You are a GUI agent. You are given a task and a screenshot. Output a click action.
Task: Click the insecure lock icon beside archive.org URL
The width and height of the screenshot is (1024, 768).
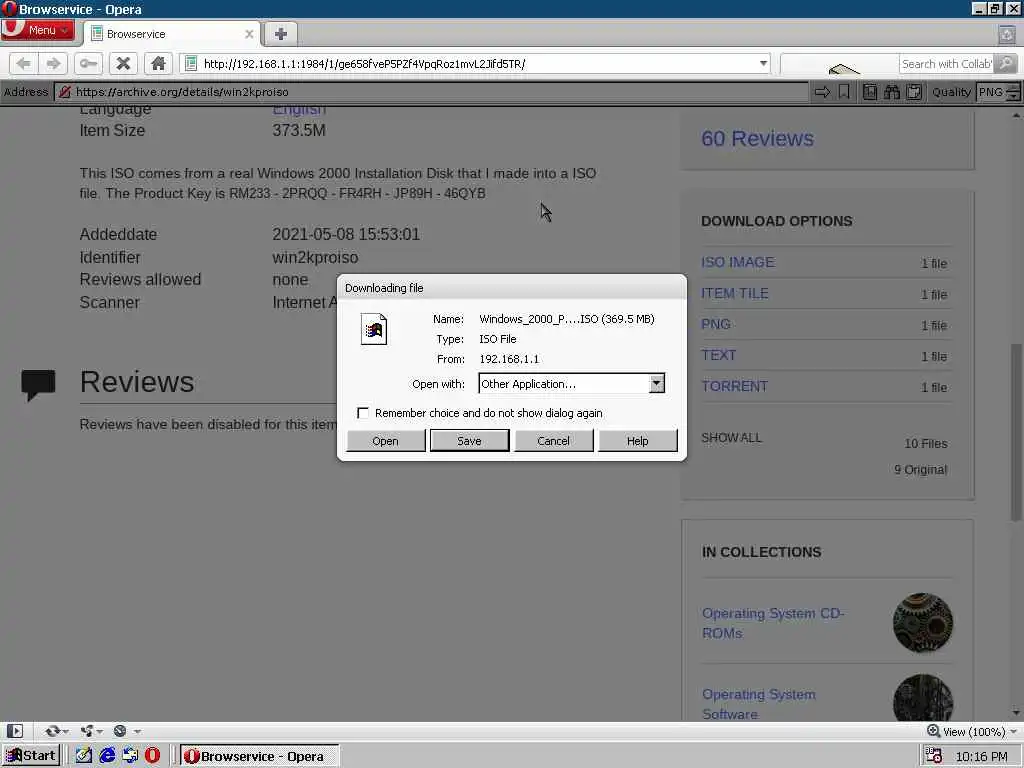(x=65, y=92)
